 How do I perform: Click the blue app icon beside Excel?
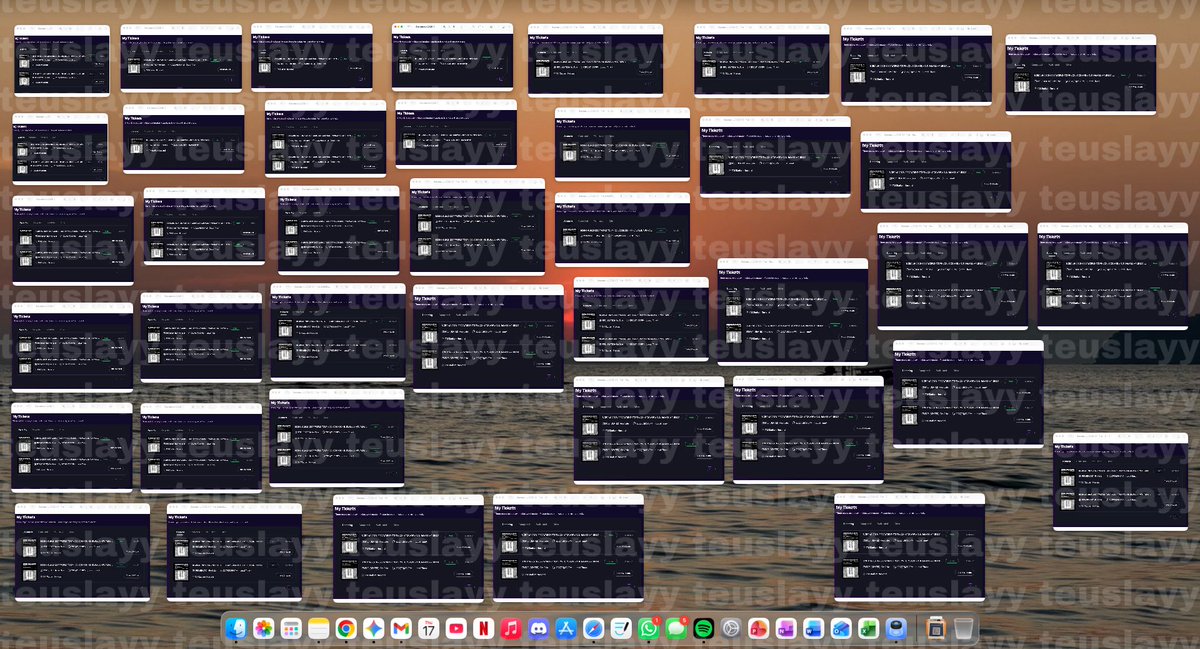coord(896,628)
